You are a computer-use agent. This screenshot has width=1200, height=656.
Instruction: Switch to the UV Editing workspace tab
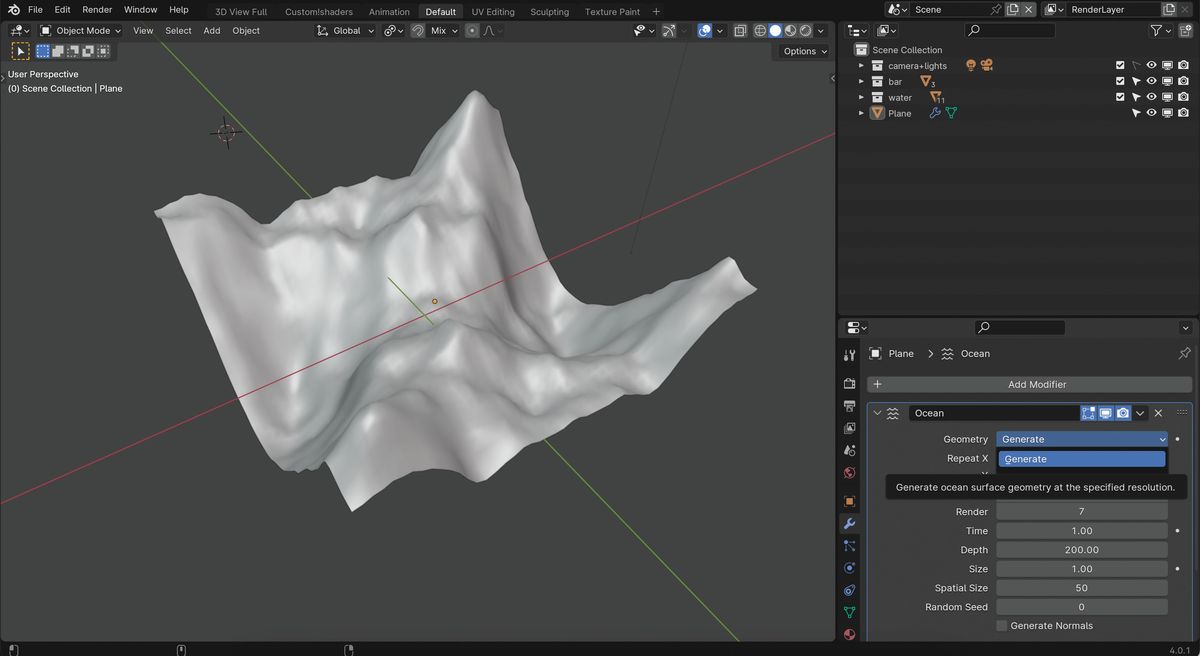[x=493, y=11]
